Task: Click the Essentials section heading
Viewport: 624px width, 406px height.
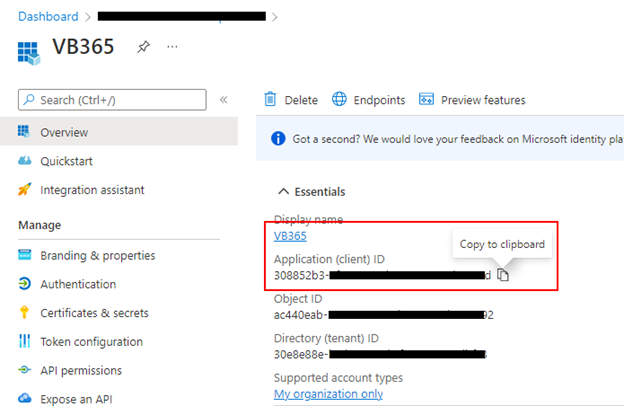Action: tap(320, 192)
